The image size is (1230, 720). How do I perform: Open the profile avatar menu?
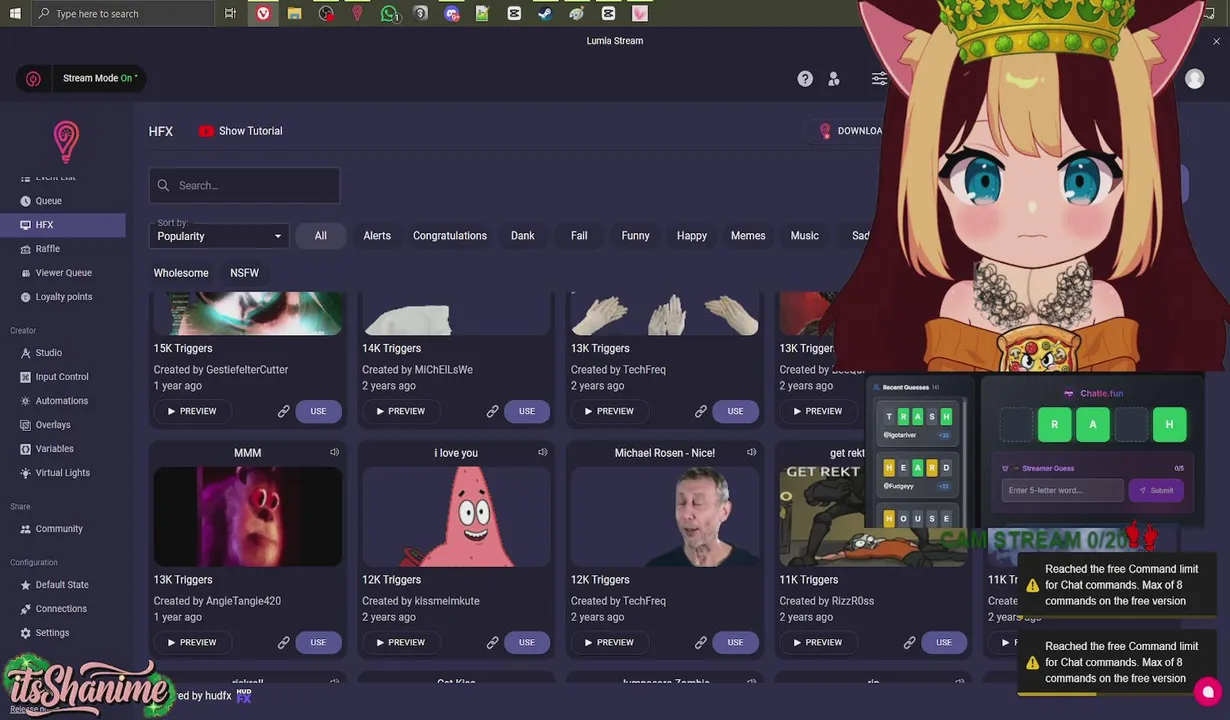(x=1194, y=79)
